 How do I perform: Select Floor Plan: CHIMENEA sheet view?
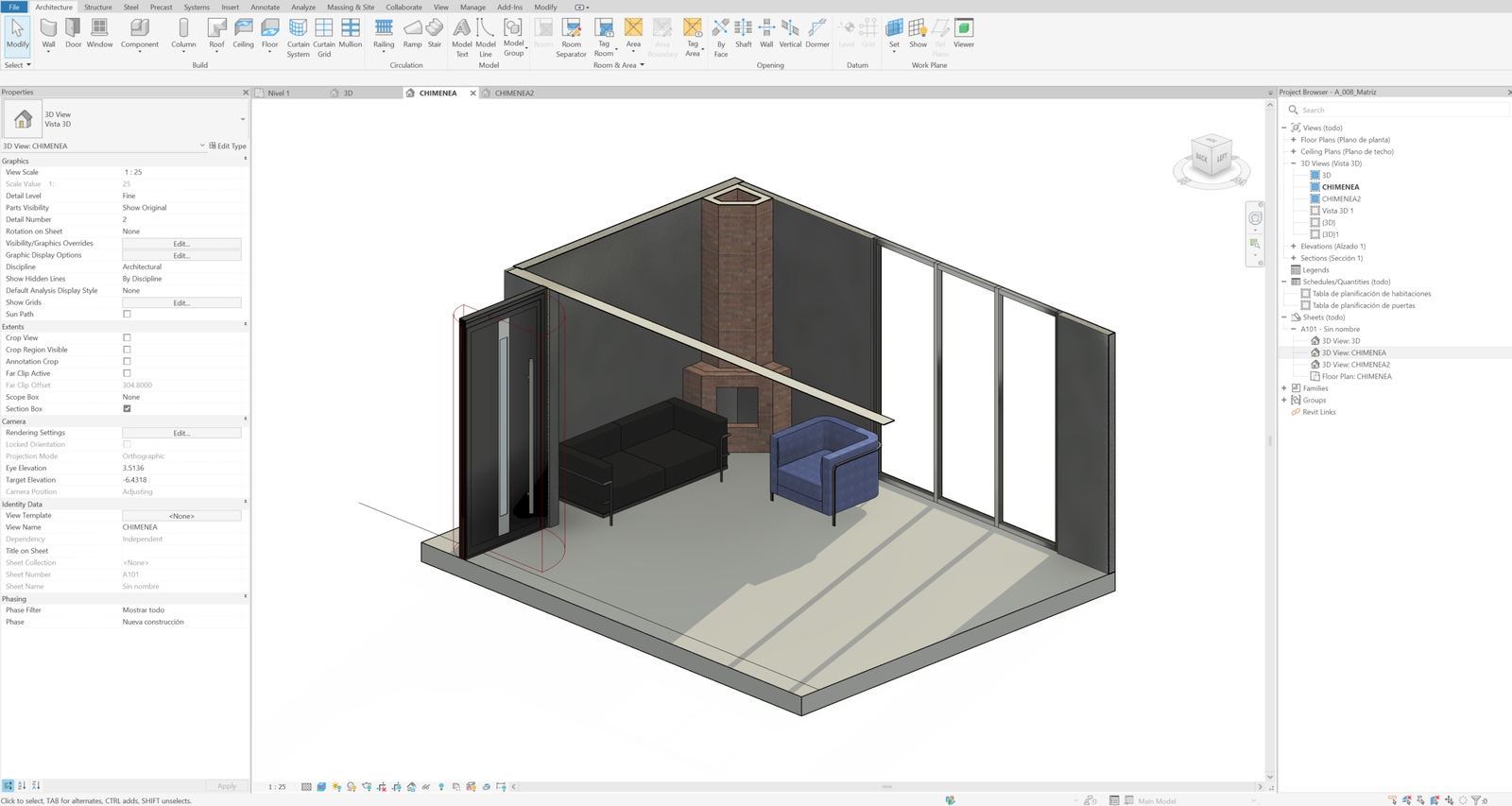[x=1356, y=376]
